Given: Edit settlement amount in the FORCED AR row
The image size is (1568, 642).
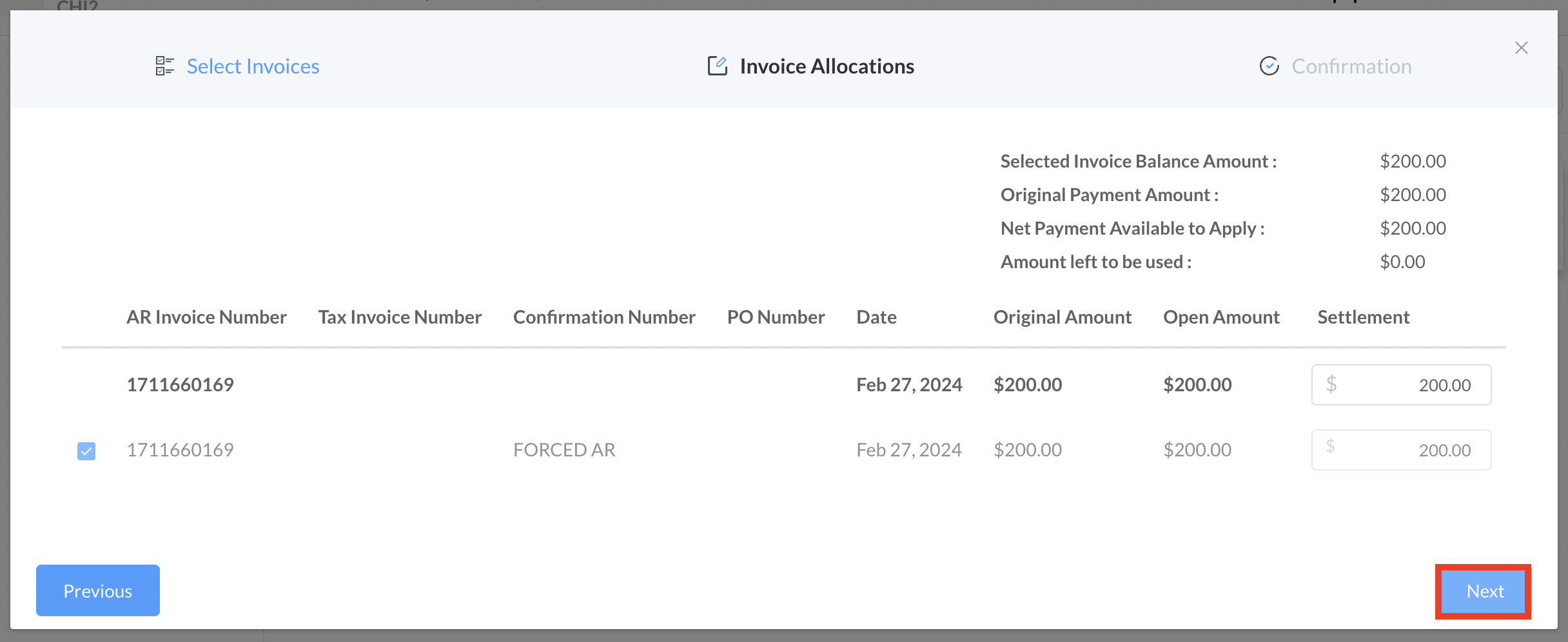Looking at the screenshot, I should click(x=1412, y=451).
